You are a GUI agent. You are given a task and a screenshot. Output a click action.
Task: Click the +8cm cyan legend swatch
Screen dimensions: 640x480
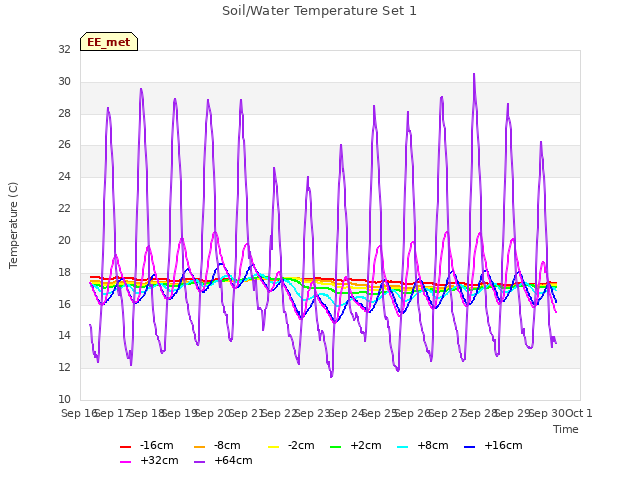(x=402, y=447)
